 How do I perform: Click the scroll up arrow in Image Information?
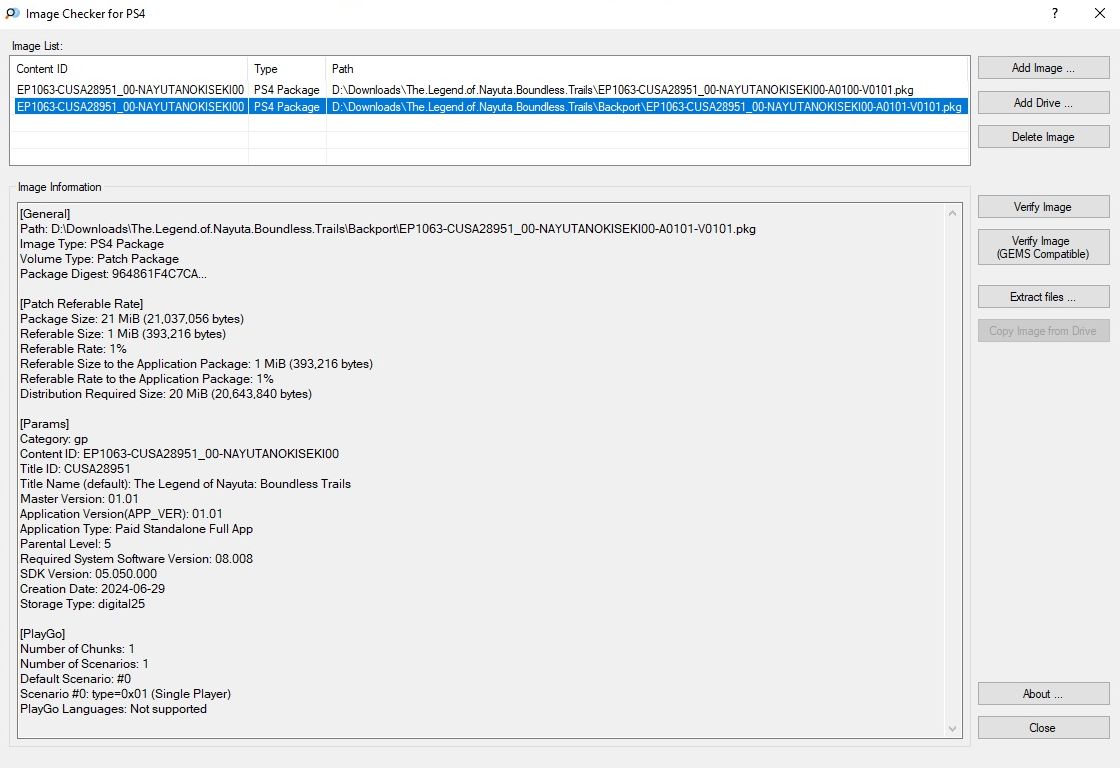(x=952, y=213)
